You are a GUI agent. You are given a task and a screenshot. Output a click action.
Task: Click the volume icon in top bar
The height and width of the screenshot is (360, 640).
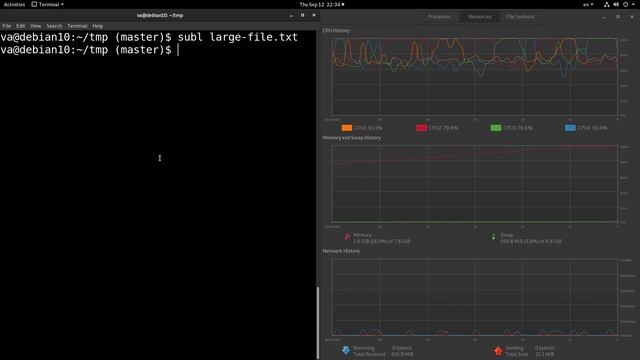[616, 4]
